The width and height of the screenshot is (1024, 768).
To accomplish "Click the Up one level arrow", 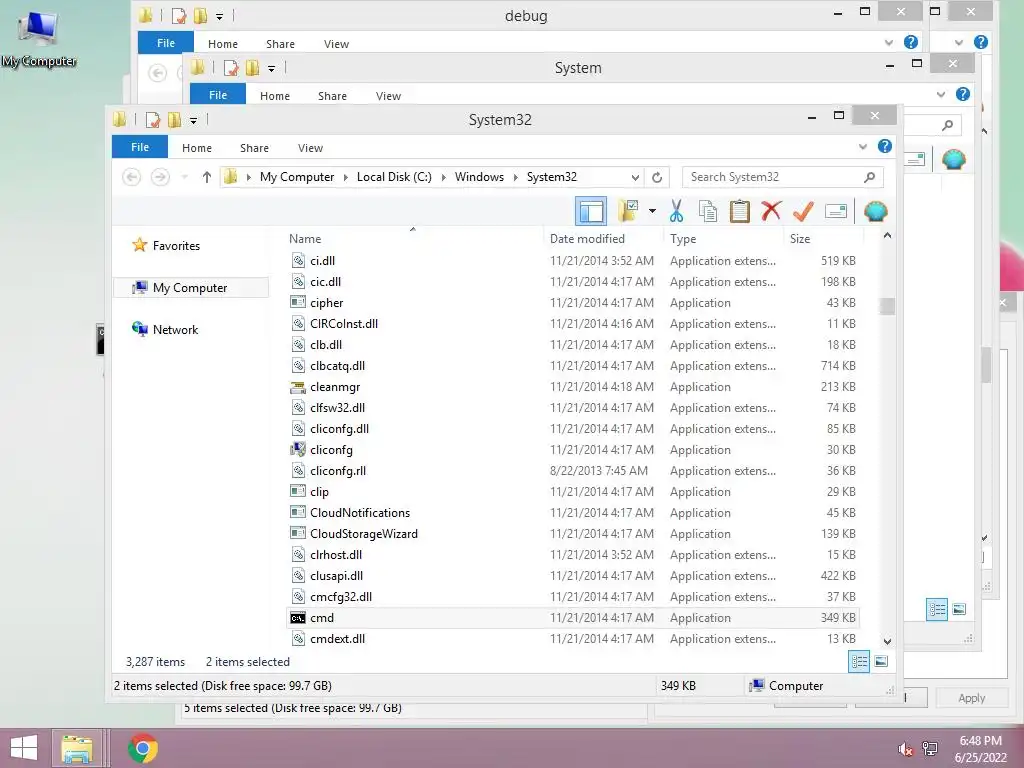I will [x=206, y=176].
